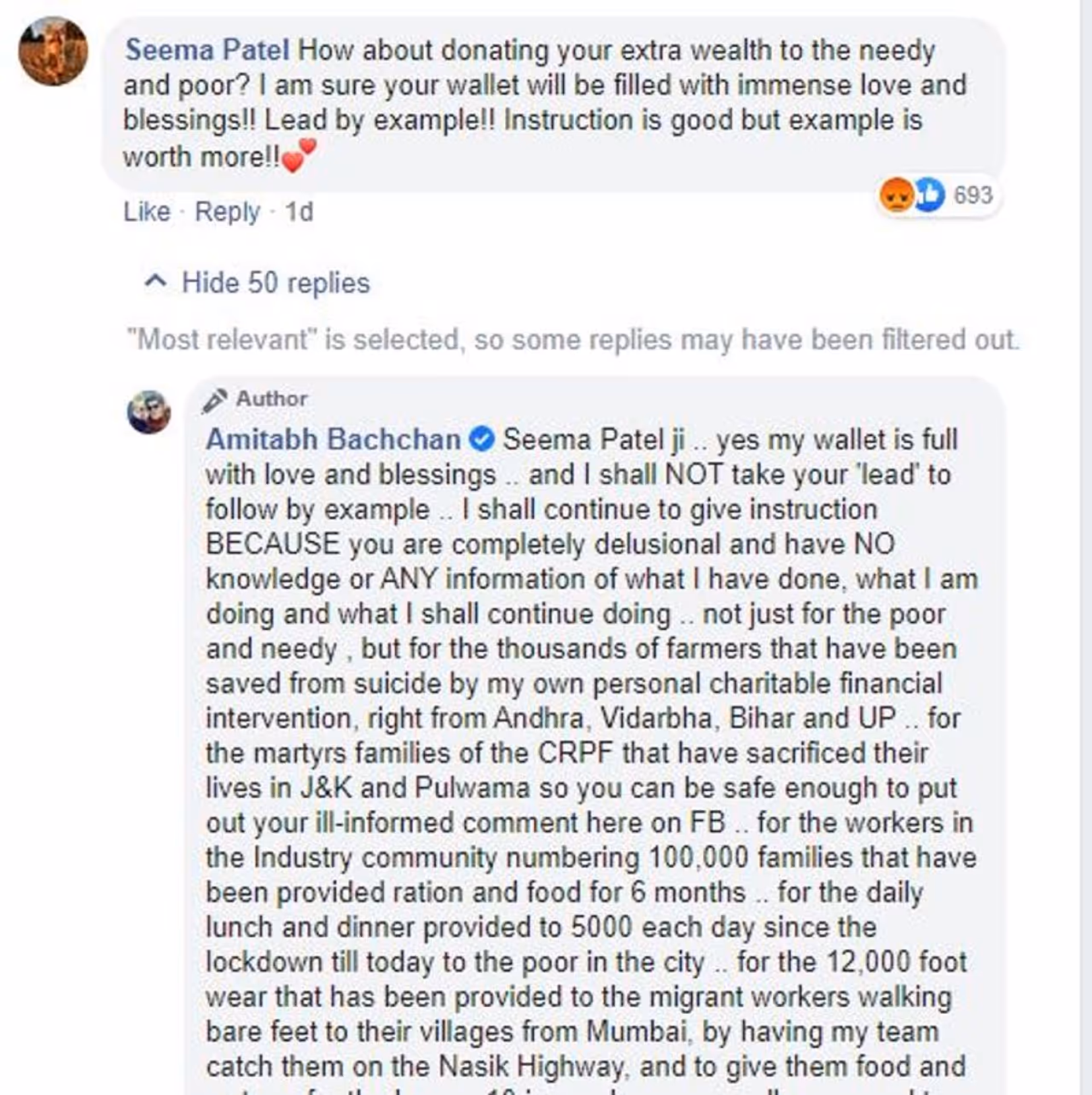Image resolution: width=1092 pixels, height=1095 pixels.
Task: Click the heart emoji in Seema's comment
Action: [x=298, y=155]
